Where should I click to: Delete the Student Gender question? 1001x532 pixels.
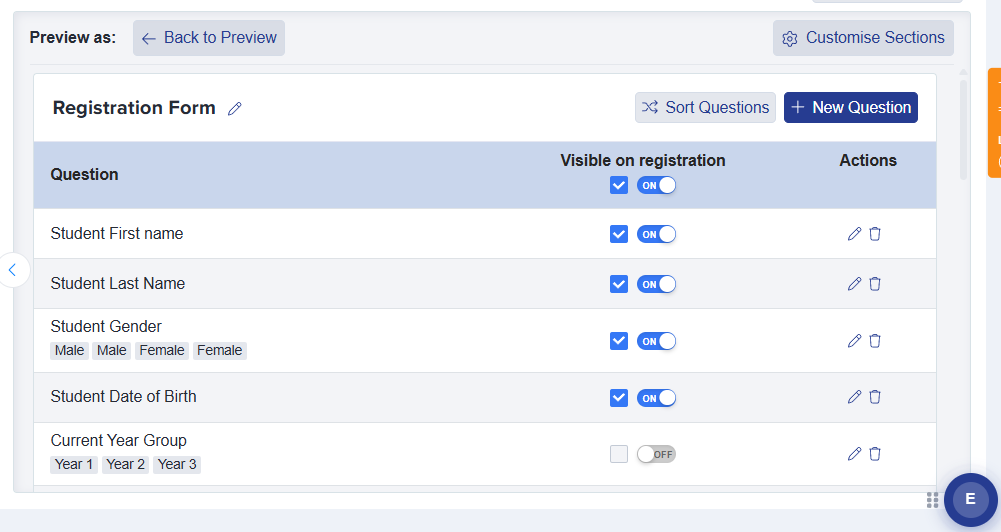click(875, 340)
